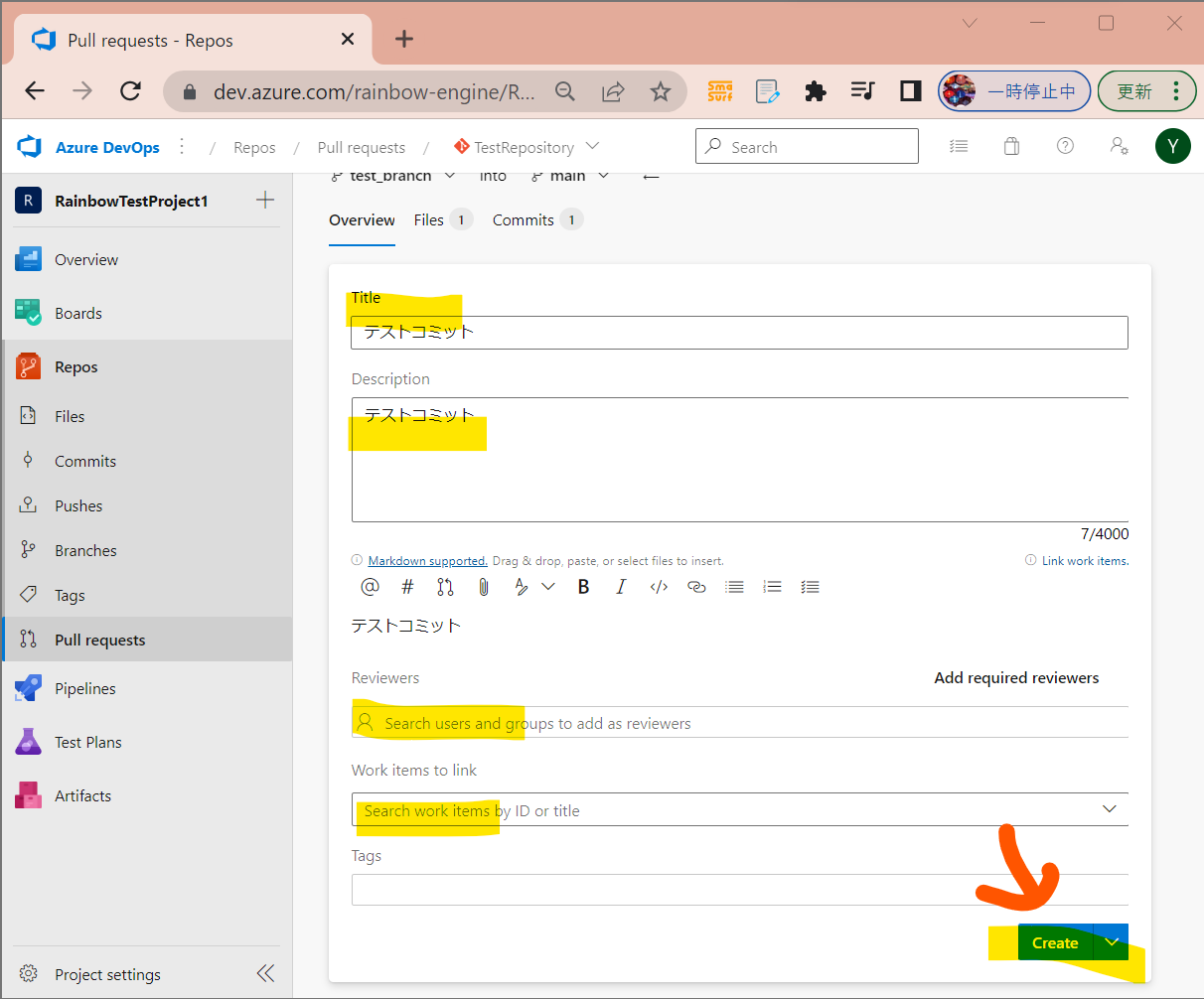Click the # work item mention icon
The image size is (1204, 999).
coord(407,587)
